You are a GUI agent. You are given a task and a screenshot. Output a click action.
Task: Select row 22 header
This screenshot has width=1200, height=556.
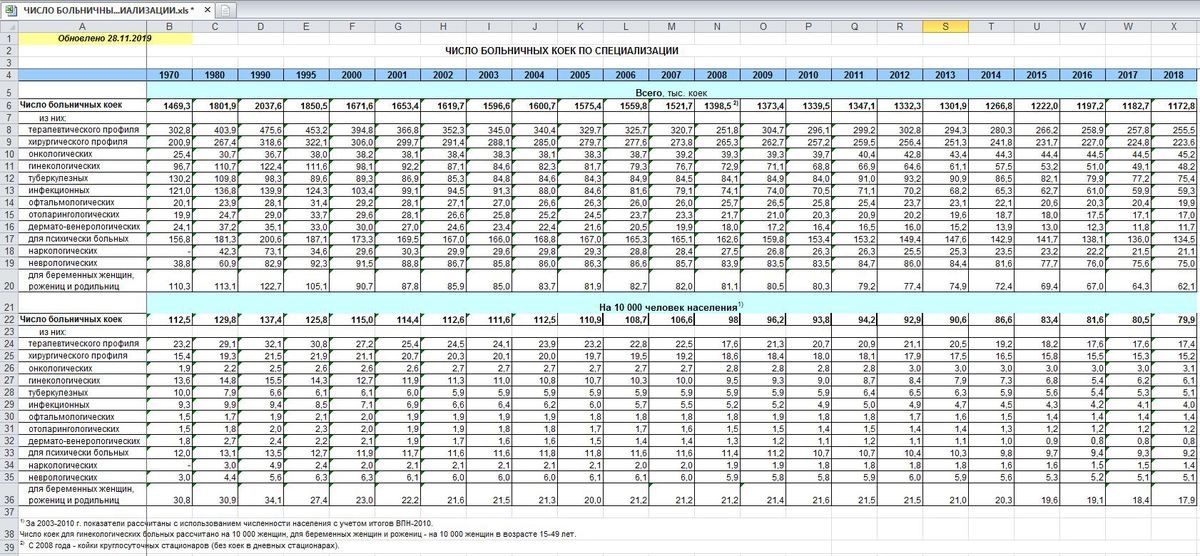[x=8, y=320]
